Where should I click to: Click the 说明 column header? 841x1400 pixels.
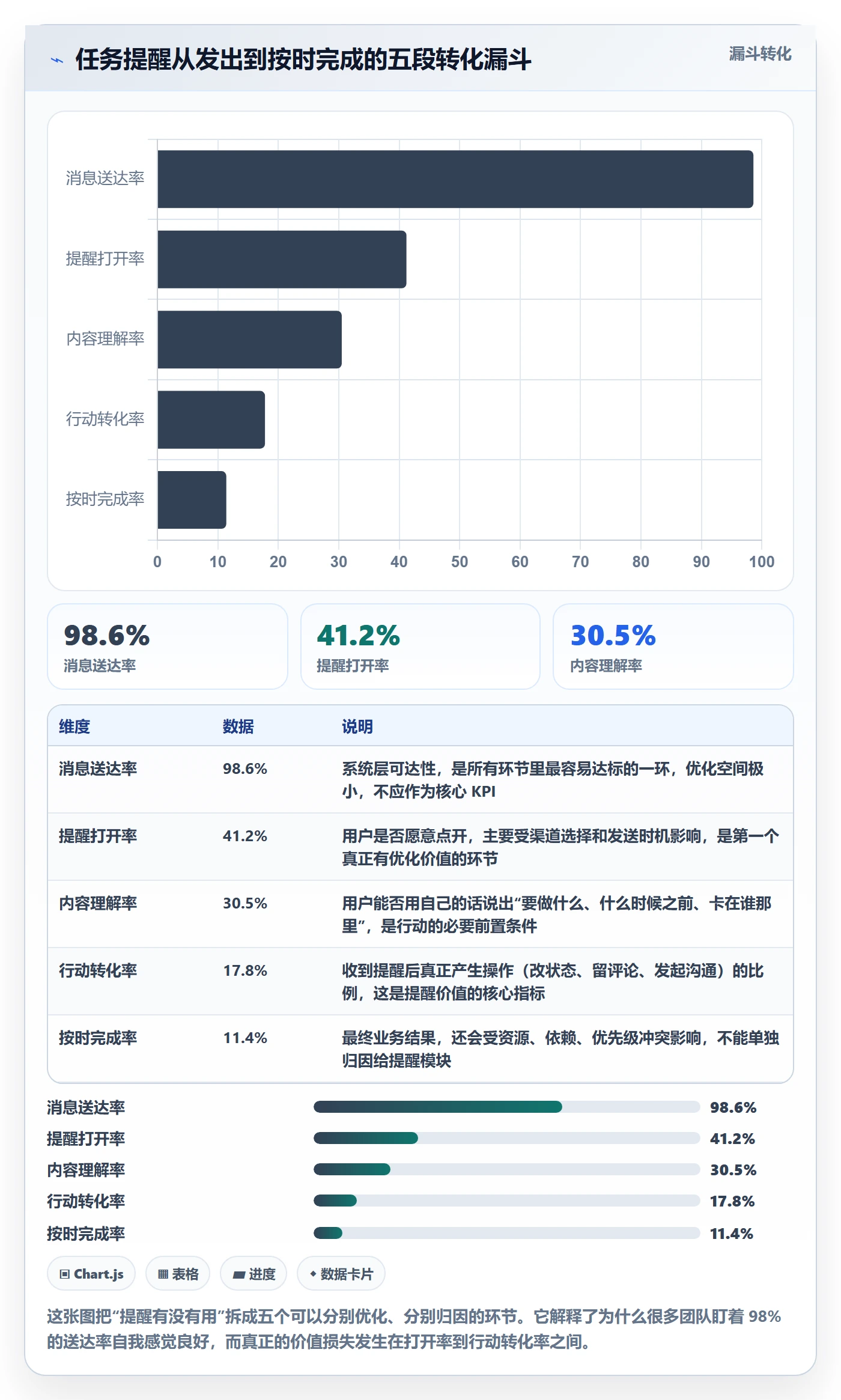[x=357, y=726]
